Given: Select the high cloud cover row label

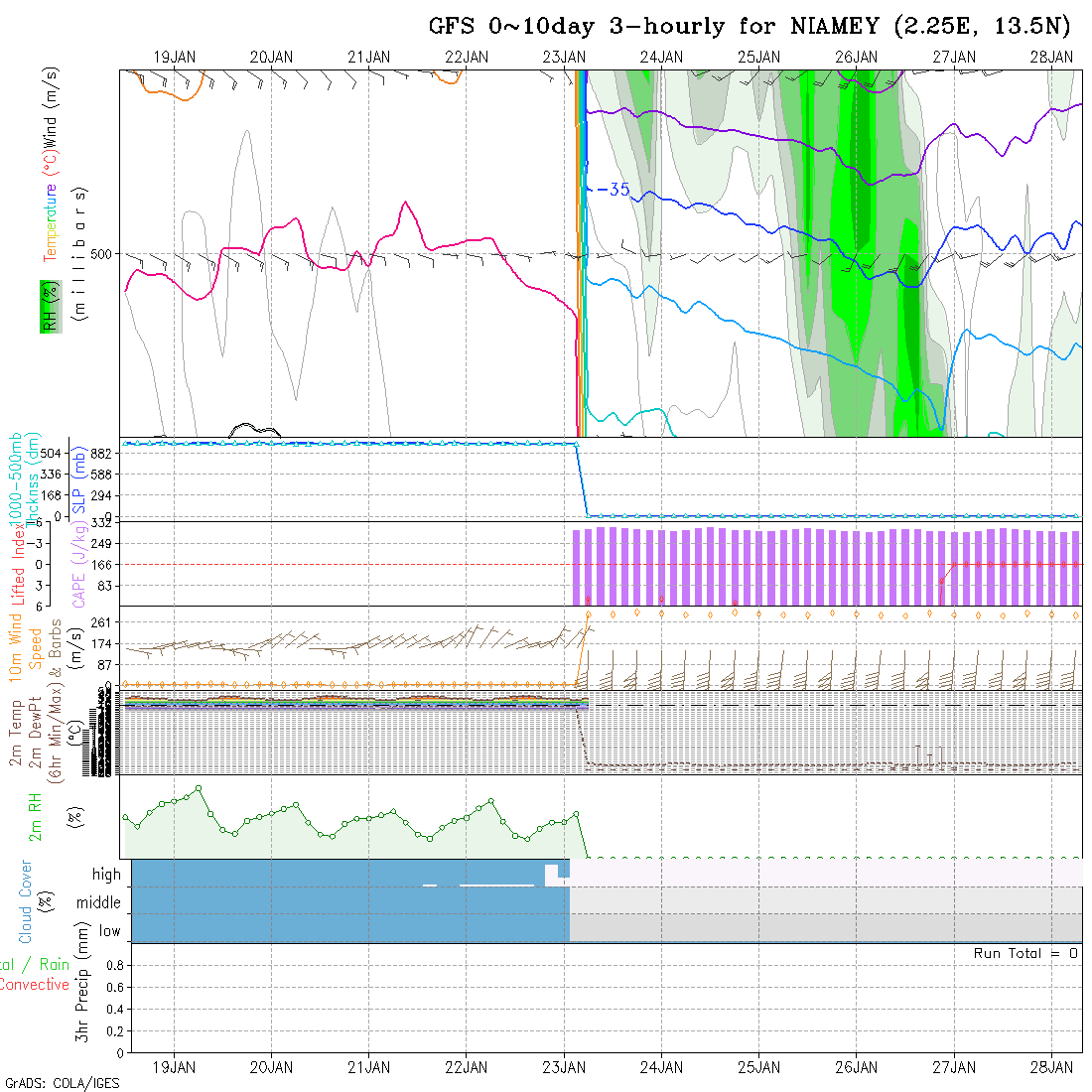Looking at the screenshot, I should pos(106,875).
